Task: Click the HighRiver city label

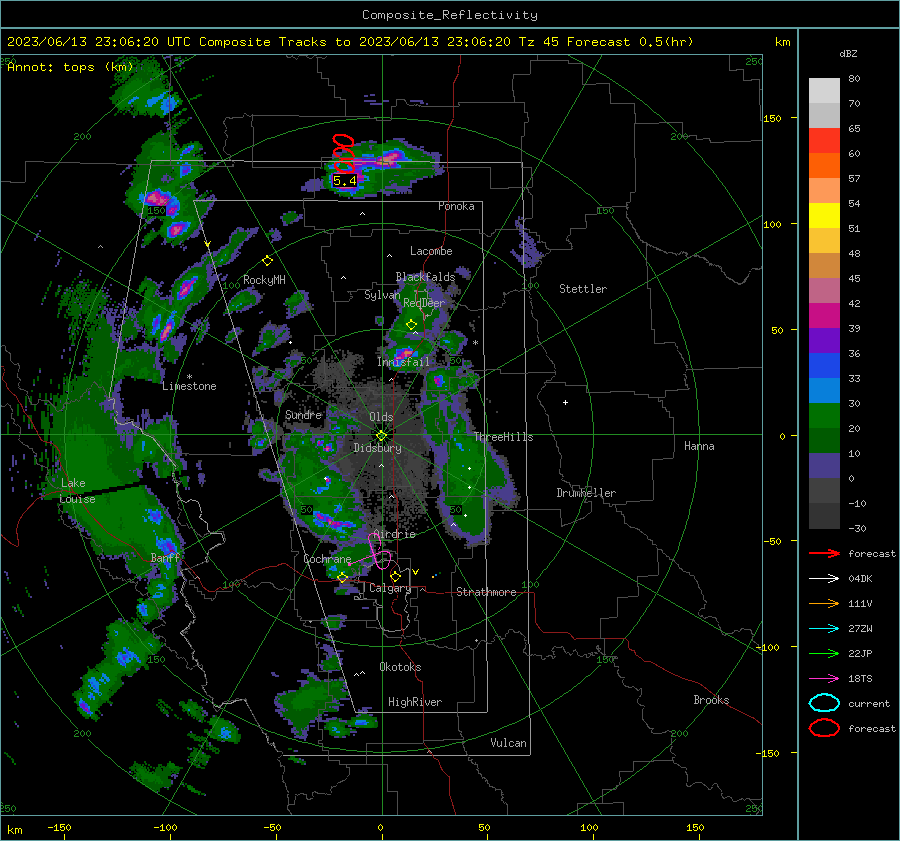Action: tap(415, 702)
